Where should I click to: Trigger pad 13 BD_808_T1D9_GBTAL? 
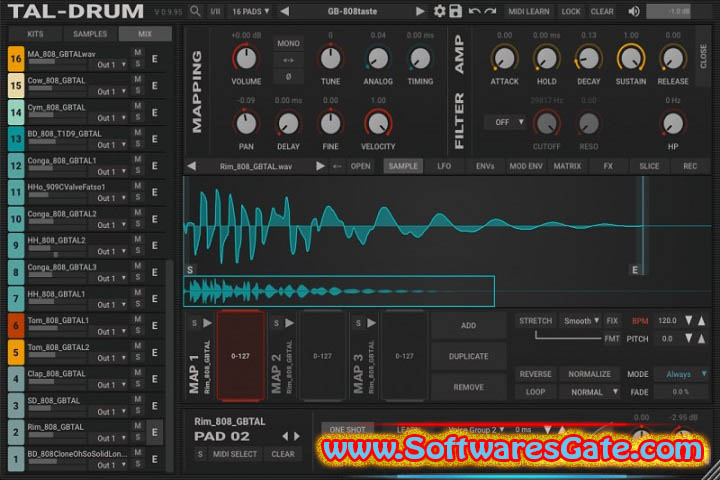[16, 139]
